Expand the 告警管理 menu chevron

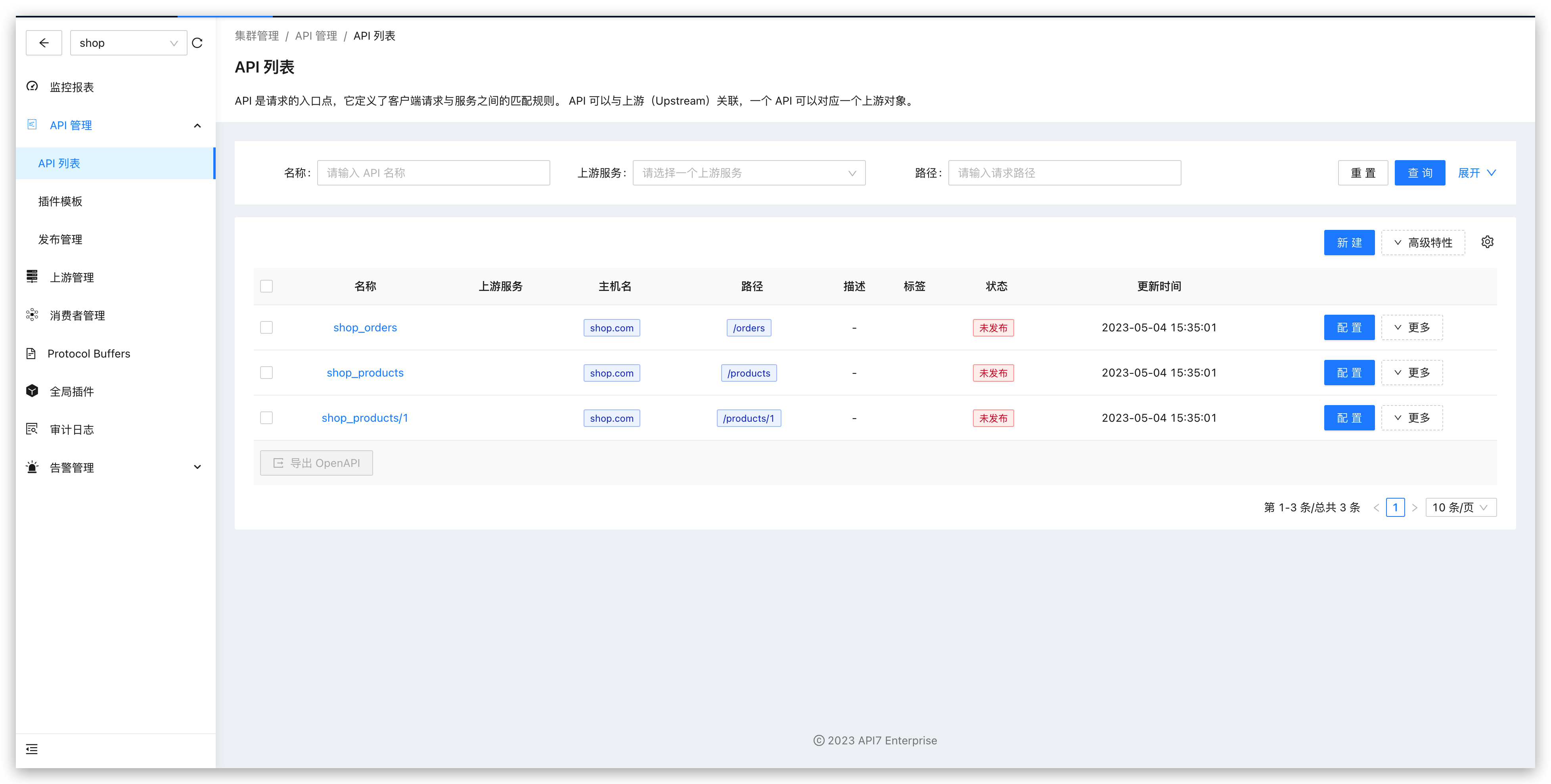coord(197,467)
